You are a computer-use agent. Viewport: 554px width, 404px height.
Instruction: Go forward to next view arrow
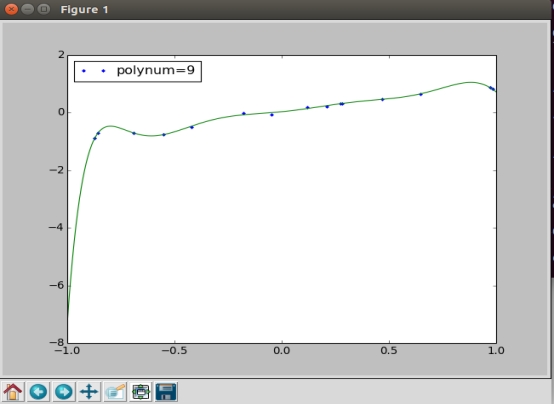click(x=64, y=392)
